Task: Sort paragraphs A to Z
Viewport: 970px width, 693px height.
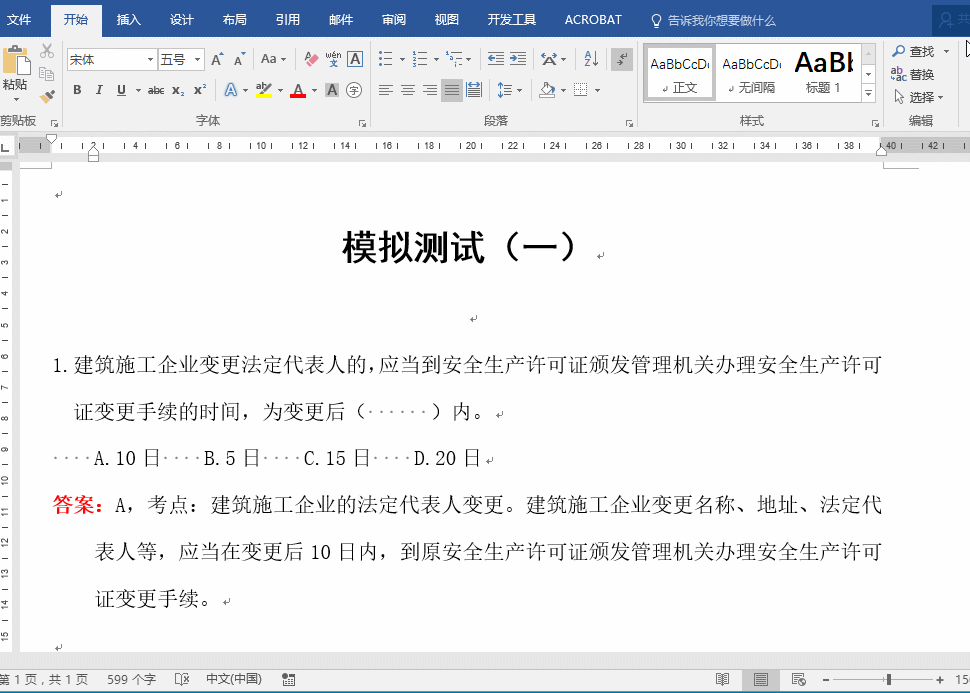Action: [x=591, y=59]
